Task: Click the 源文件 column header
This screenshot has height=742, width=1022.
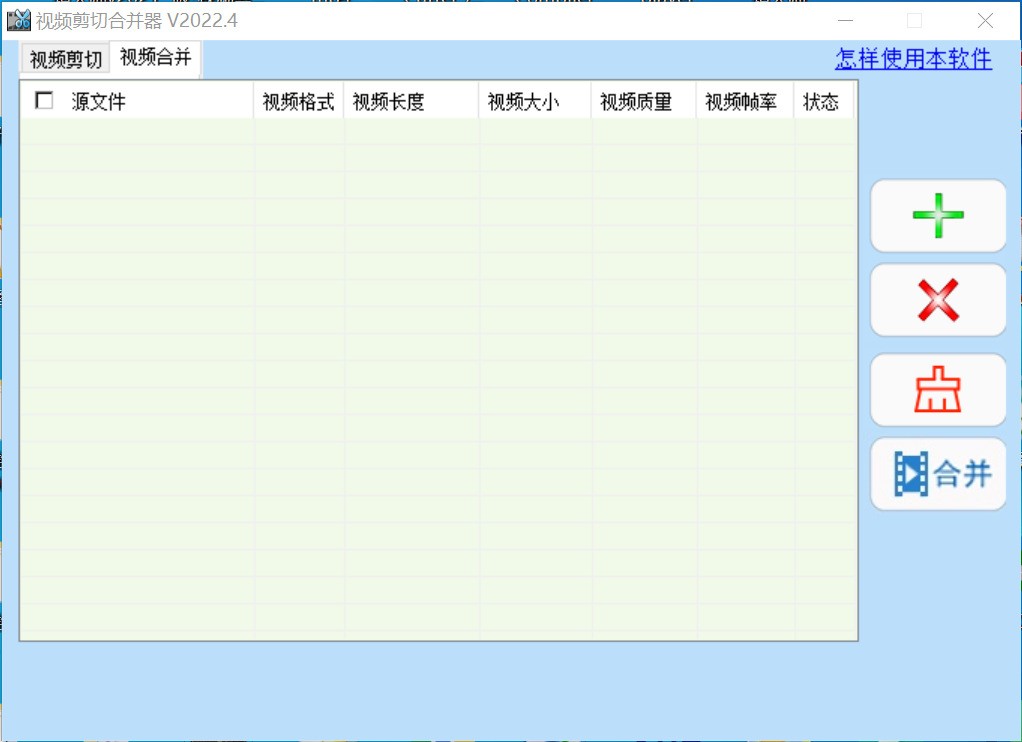Action: tap(98, 102)
